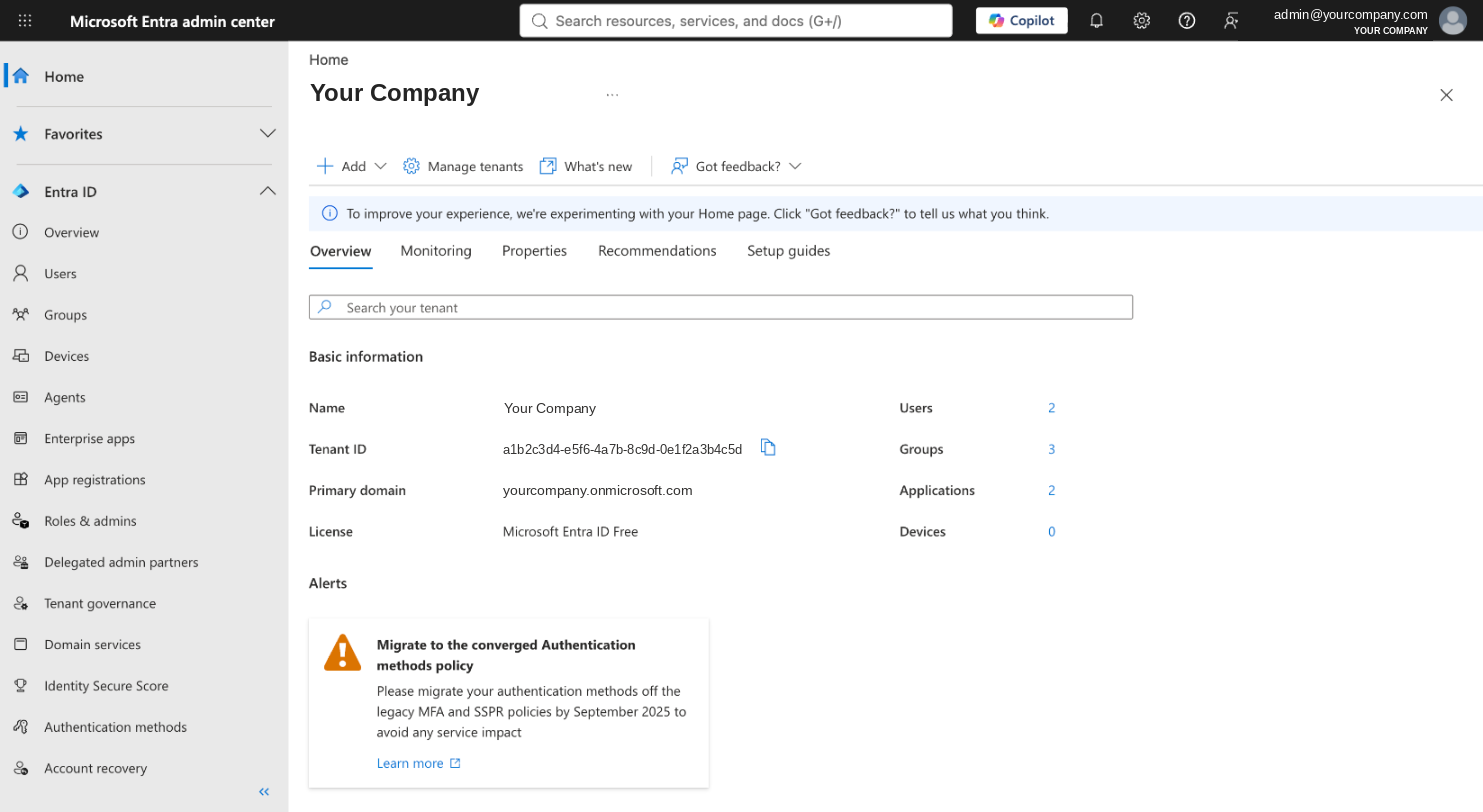This screenshot has width=1483, height=812.
Task: Click the Home breadcrumb link
Action: click(x=329, y=60)
